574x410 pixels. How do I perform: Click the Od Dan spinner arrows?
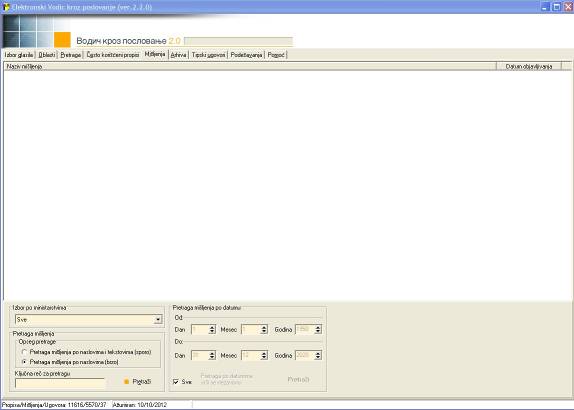point(212,329)
